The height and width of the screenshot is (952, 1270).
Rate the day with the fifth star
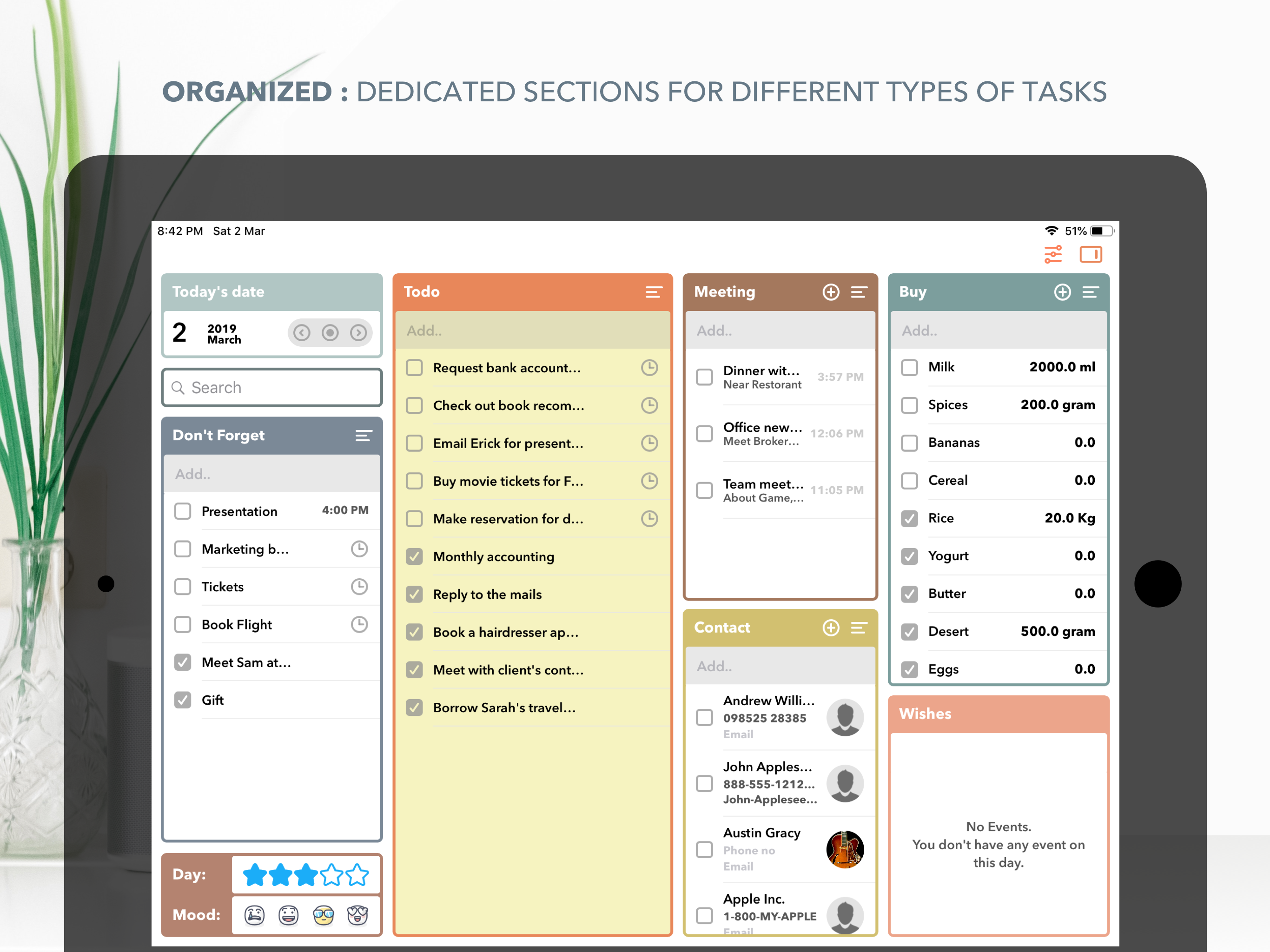(357, 875)
